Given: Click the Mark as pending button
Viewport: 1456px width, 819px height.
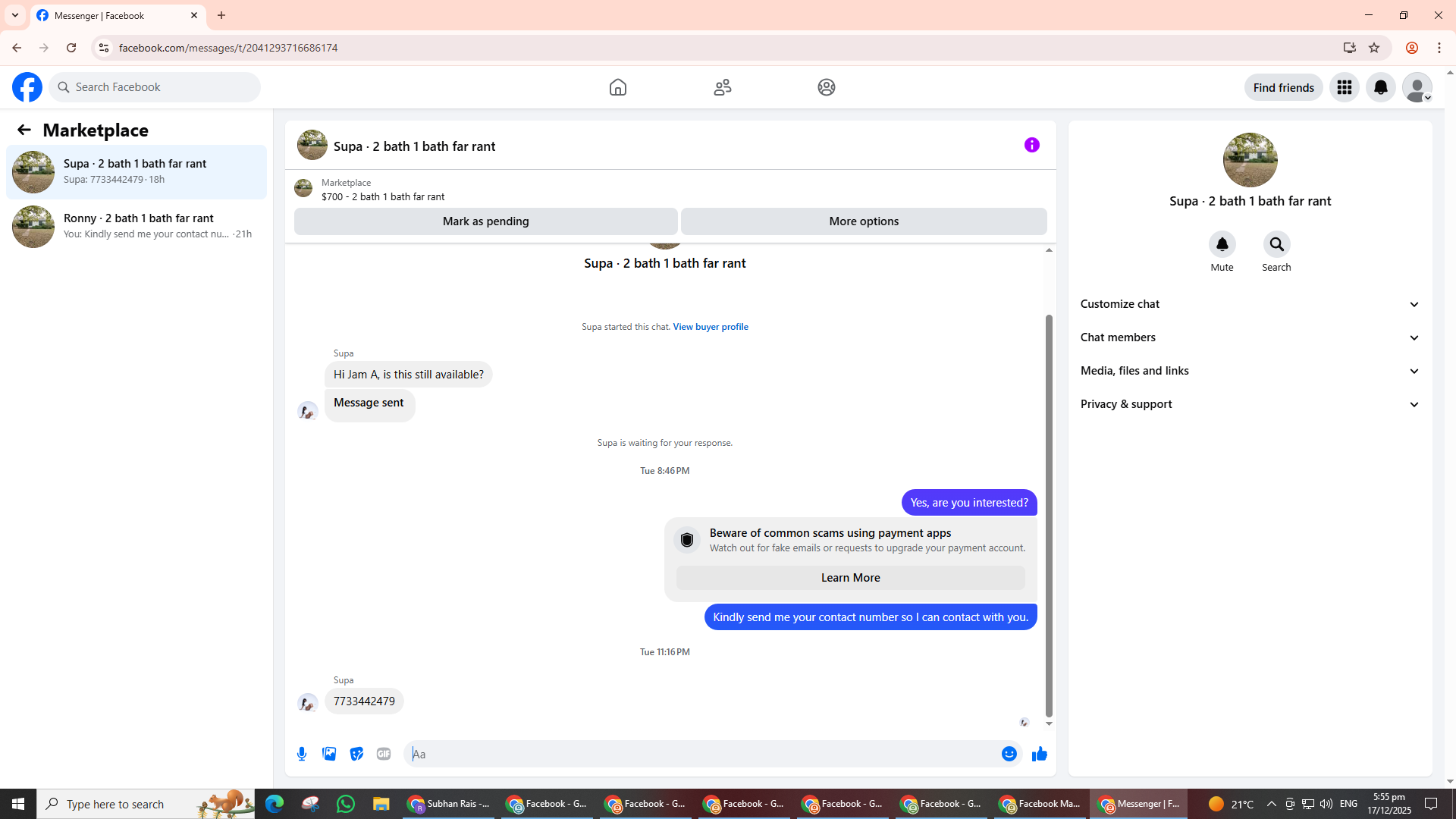Looking at the screenshot, I should [485, 221].
